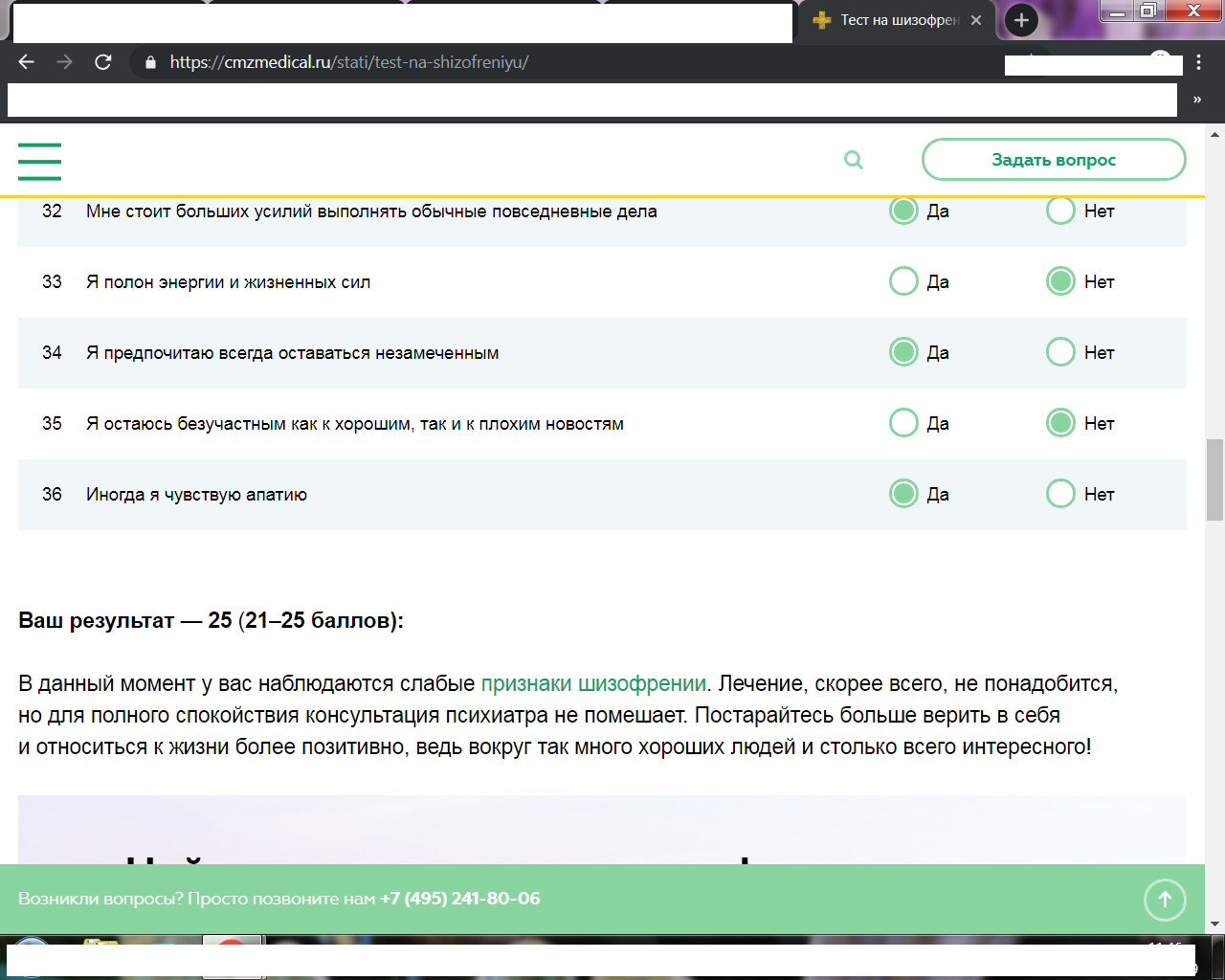
Task: Click the address bar URL
Action: (x=349, y=62)
